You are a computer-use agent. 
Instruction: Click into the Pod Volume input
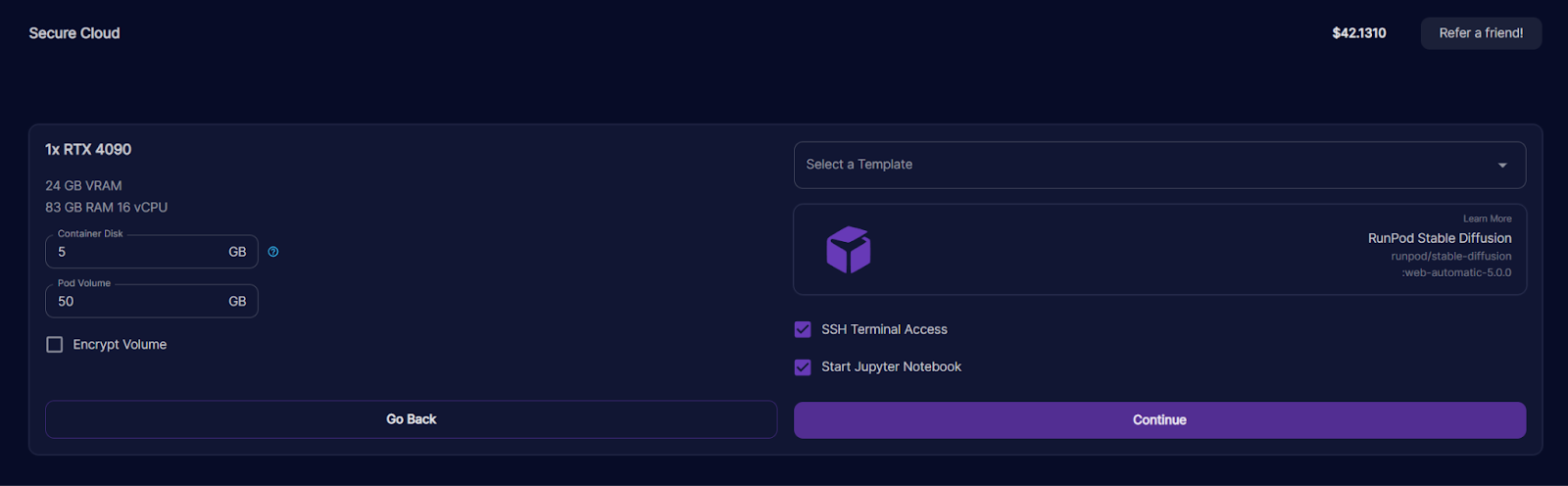click(x=137, y=302)
